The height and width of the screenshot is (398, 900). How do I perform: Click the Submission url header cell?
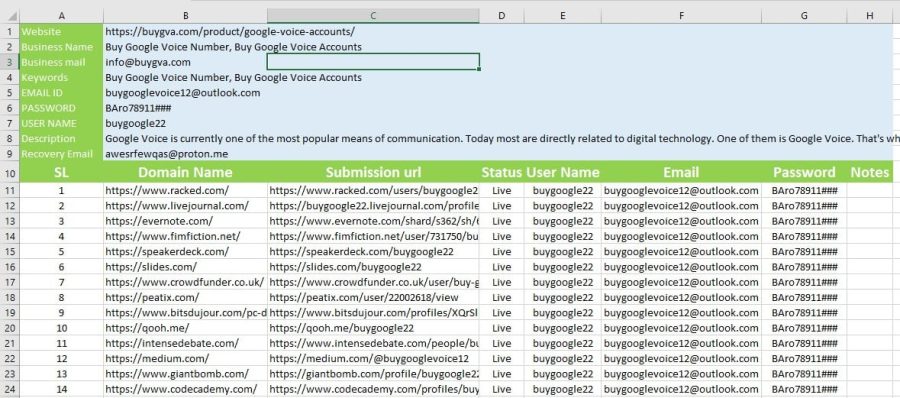(373, 172)
